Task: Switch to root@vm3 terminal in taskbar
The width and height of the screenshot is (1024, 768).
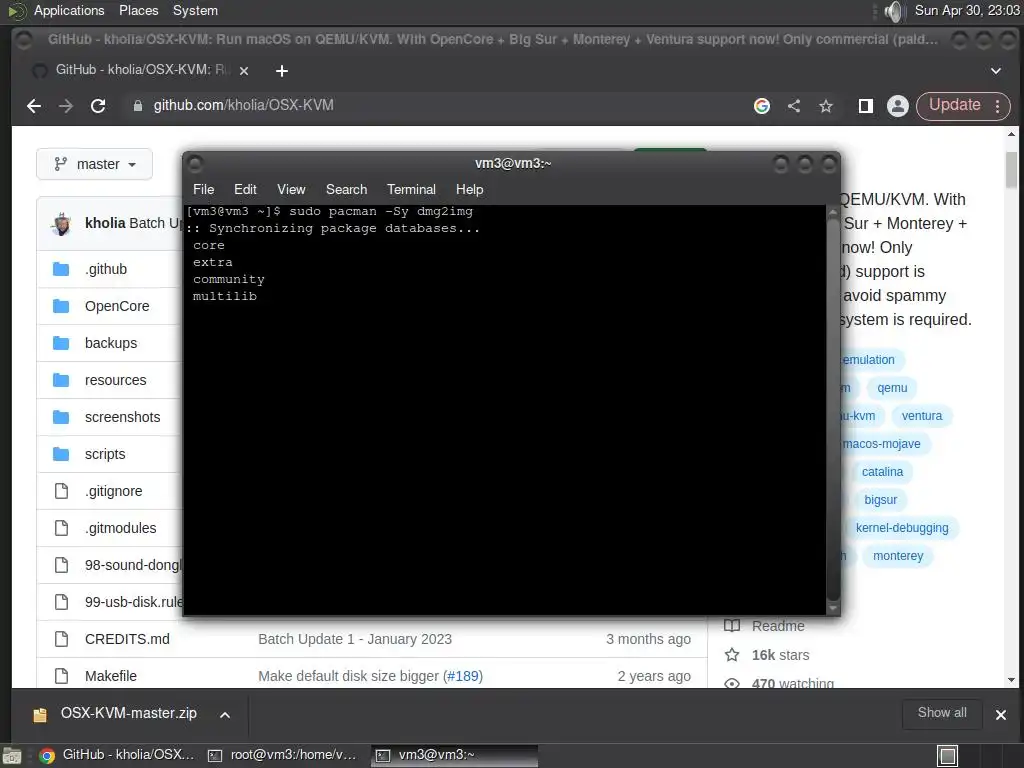Action: (283, 755)
